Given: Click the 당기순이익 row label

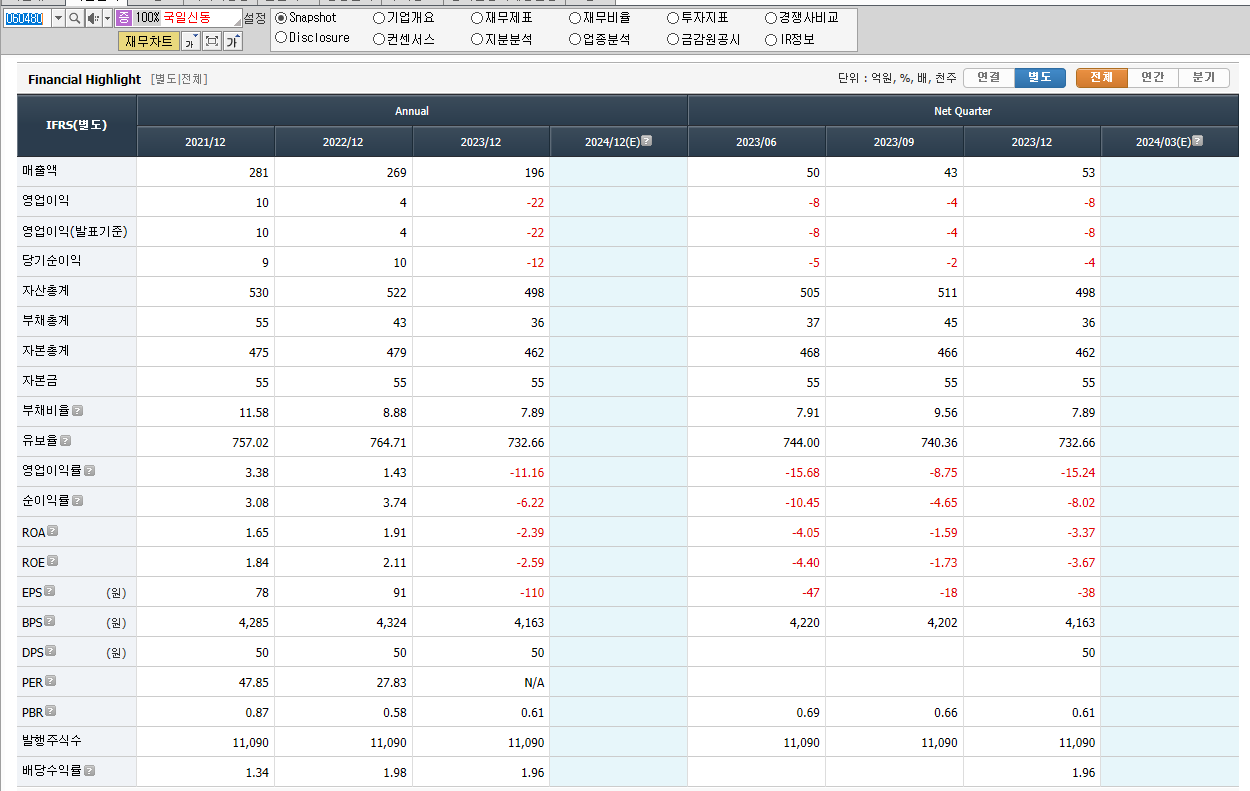Looking at the screenshot, I should (x=51, y=260).
